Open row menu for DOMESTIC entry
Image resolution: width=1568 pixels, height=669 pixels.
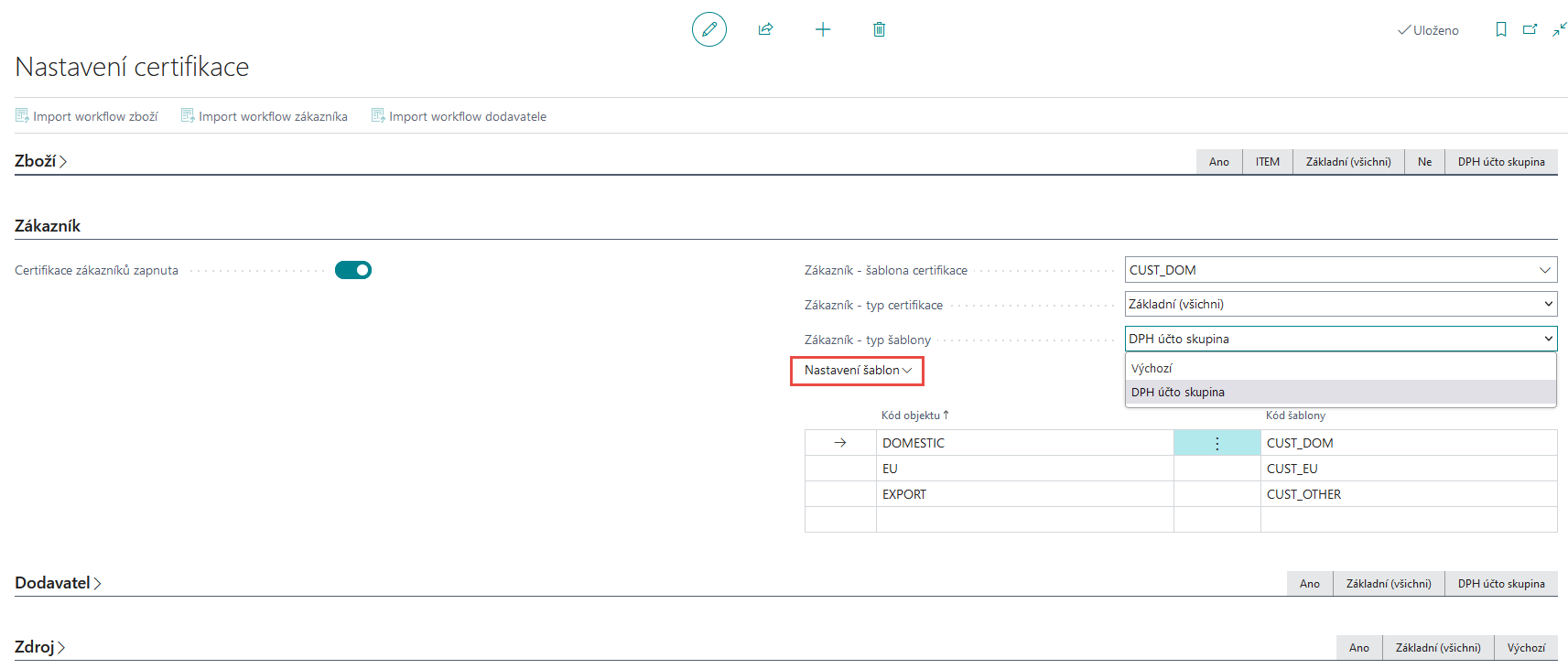click(1217, 443)
